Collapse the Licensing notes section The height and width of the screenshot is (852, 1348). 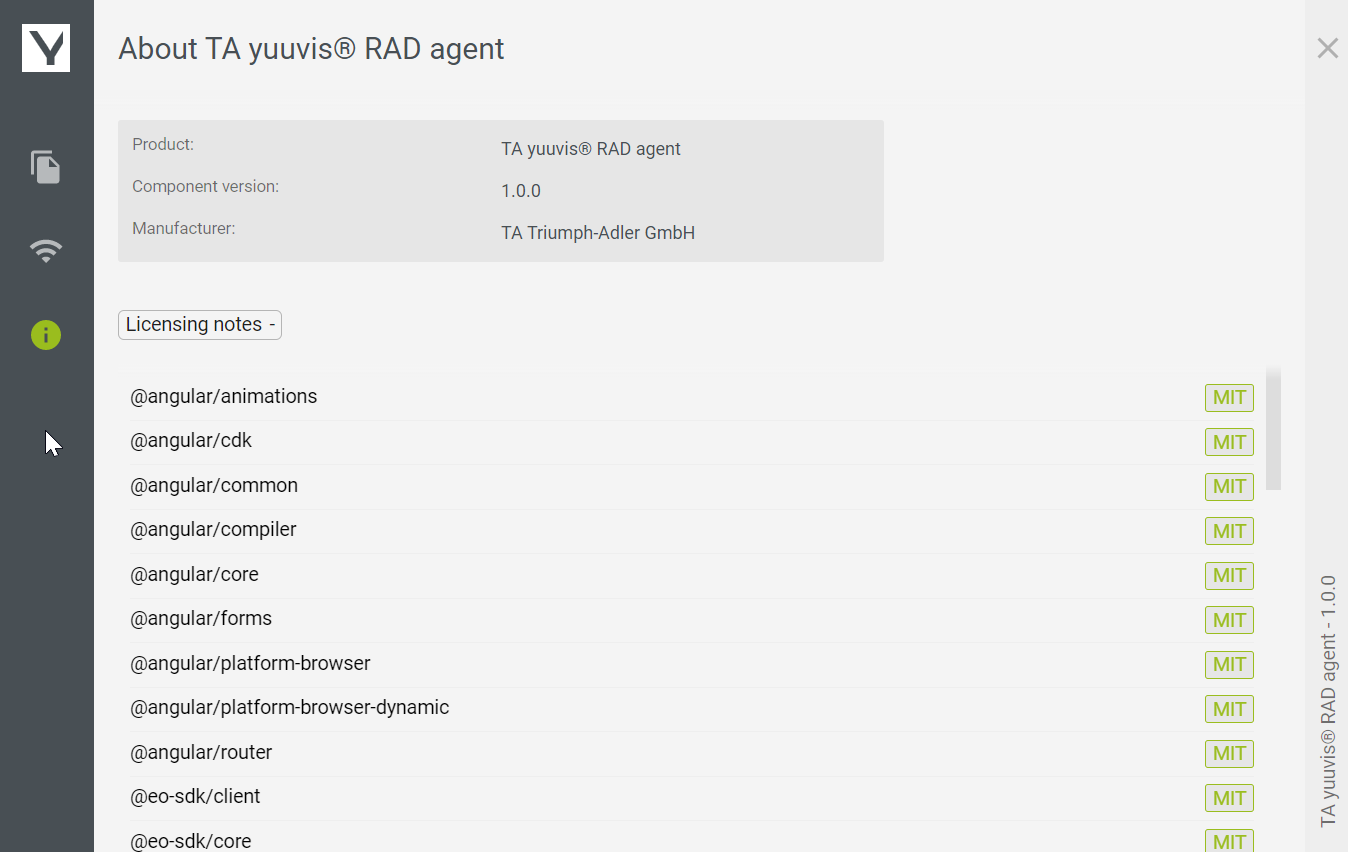(200, 325)
